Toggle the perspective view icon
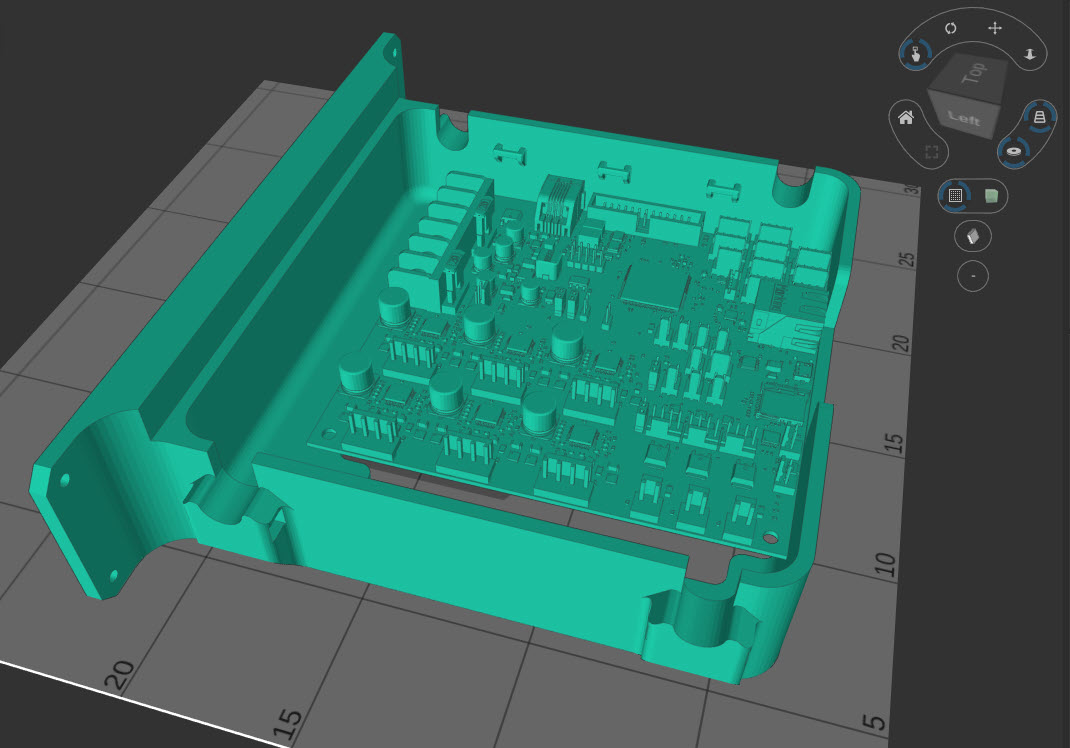Image resolution: width=1070 pixels, height=748 pixels. click(1039, 117)
